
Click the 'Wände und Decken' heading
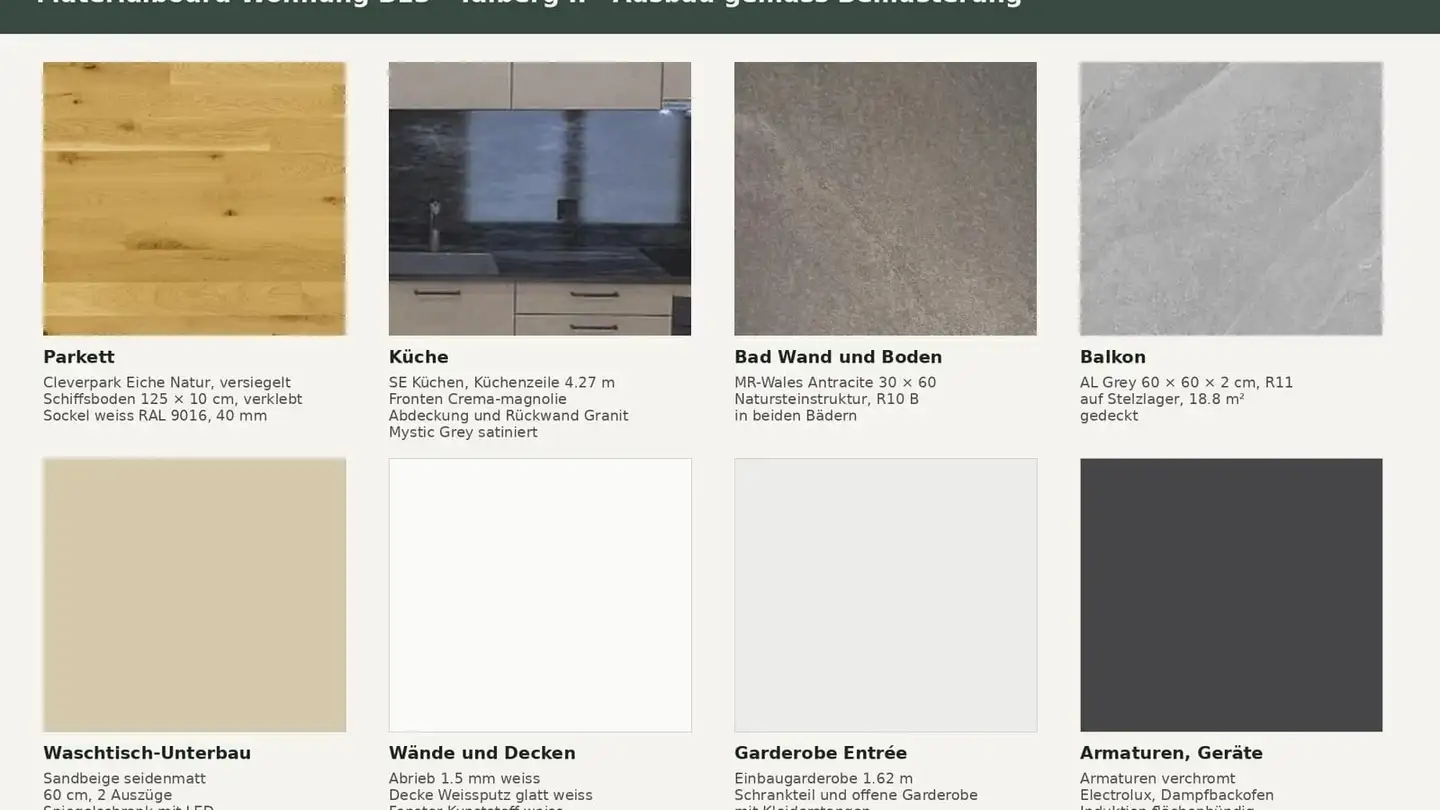pyautogui.click(x=482, y=753)
